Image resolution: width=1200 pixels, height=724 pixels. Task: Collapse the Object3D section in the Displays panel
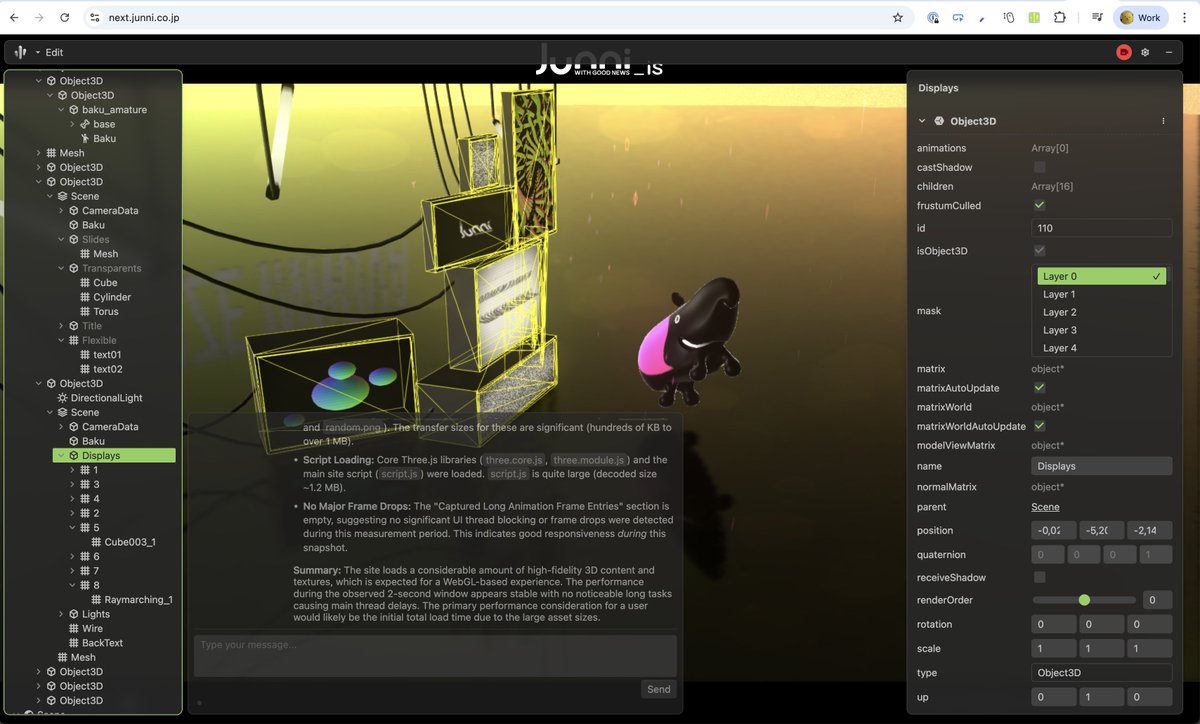(922, 120)
